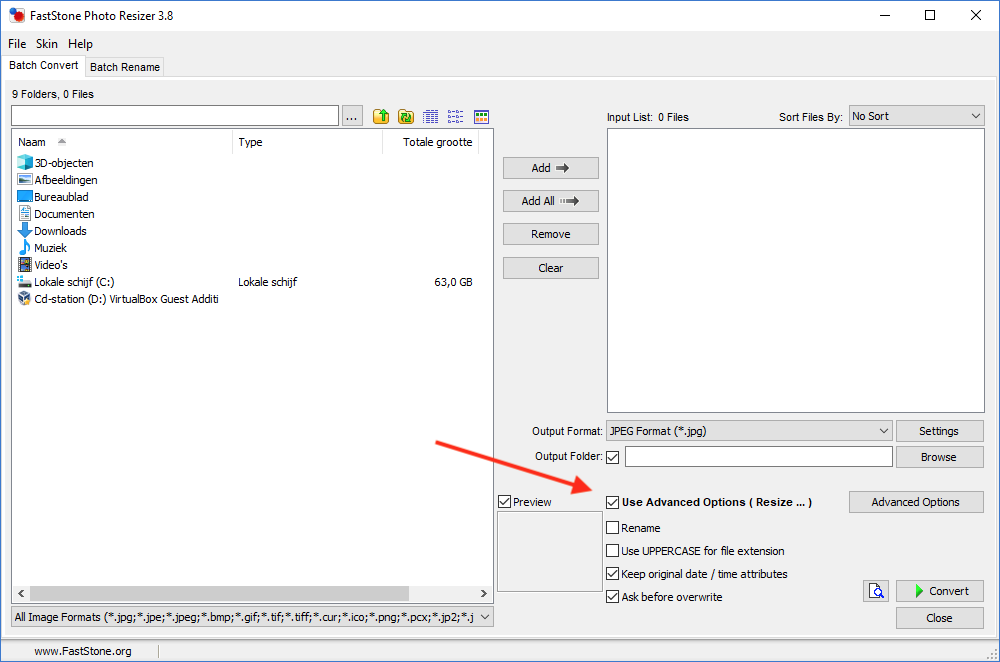Image resolution: width=1000 pixels, height=662 pixels.
Task: Refresh the folder list icon
Action: point(406,117)
